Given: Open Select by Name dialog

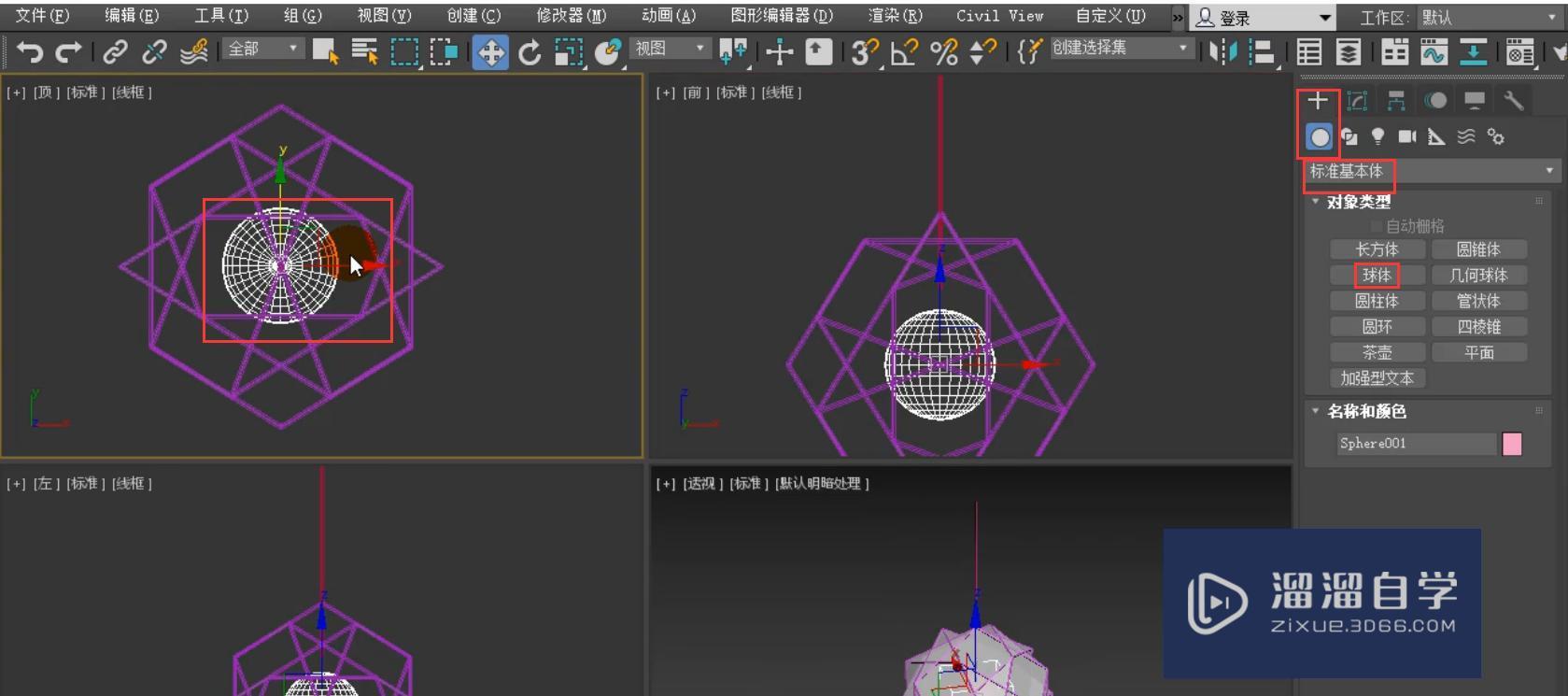Looking at the screenshot, I should pyautogui.click(x=364, y=51).
